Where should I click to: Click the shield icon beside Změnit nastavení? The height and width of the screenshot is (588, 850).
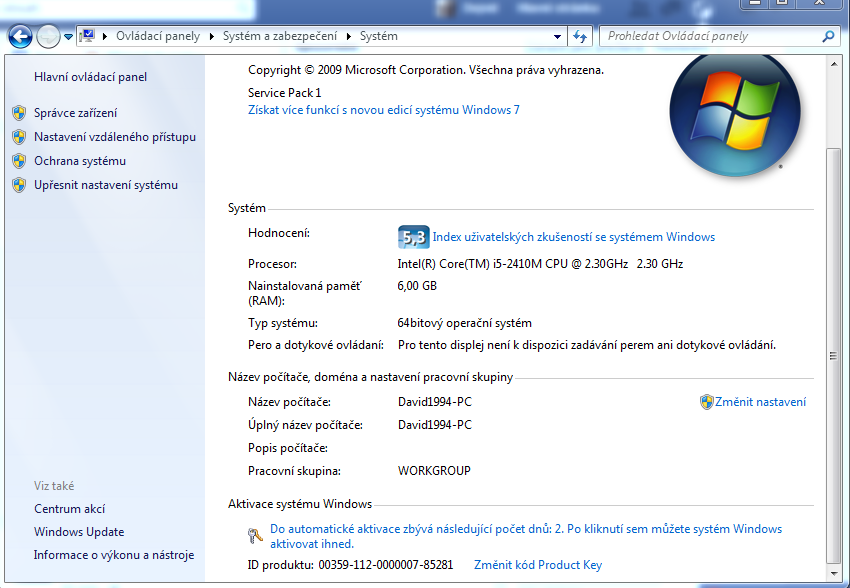[706, 402]
